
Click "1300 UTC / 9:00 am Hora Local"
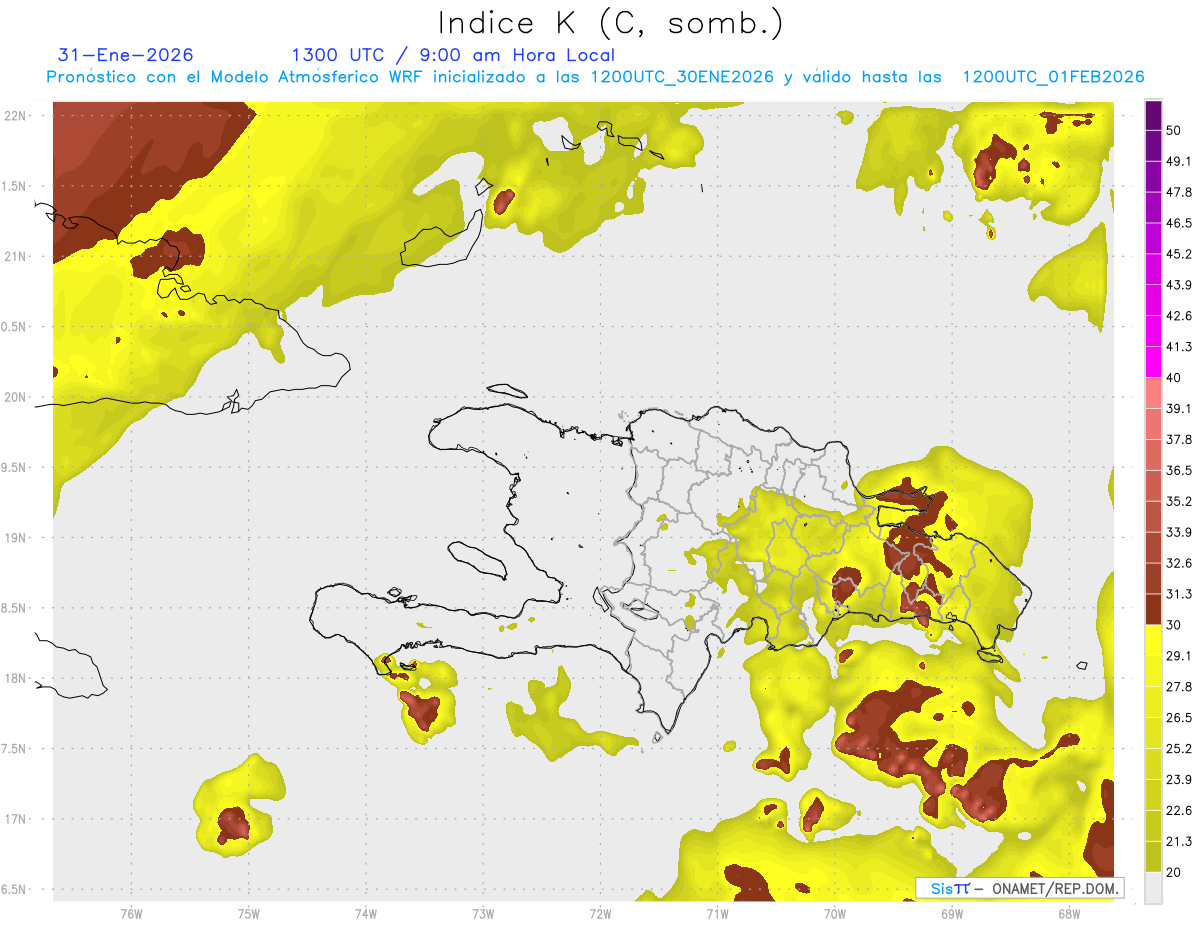point(453,55)
